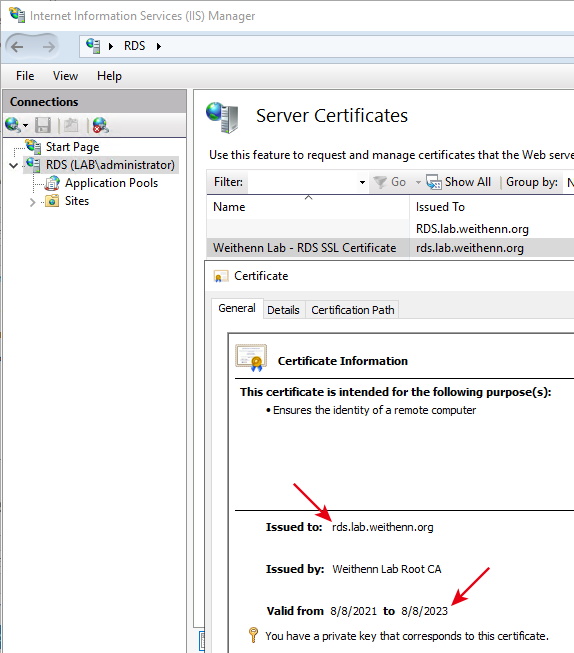Switch to the Details tab

click(x=283, y=310)
